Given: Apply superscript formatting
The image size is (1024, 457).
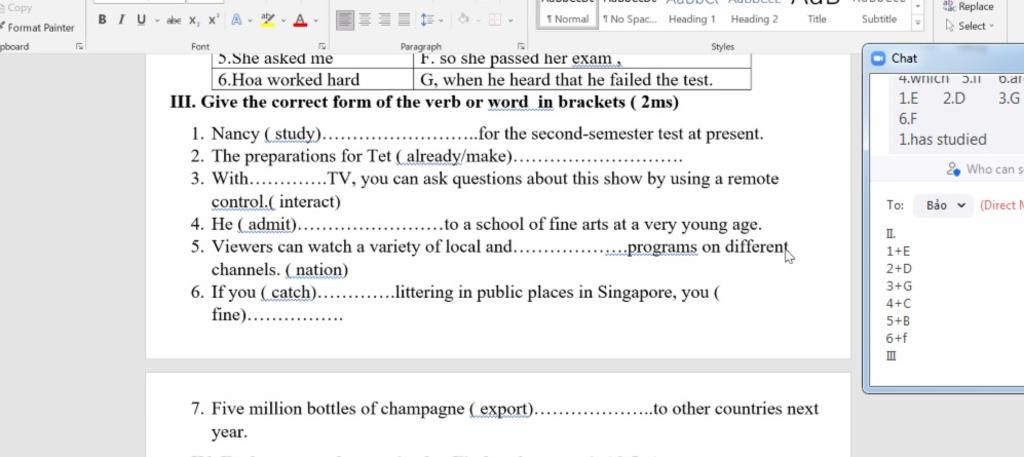Looking at the screenshot, I should coord(214,20).
